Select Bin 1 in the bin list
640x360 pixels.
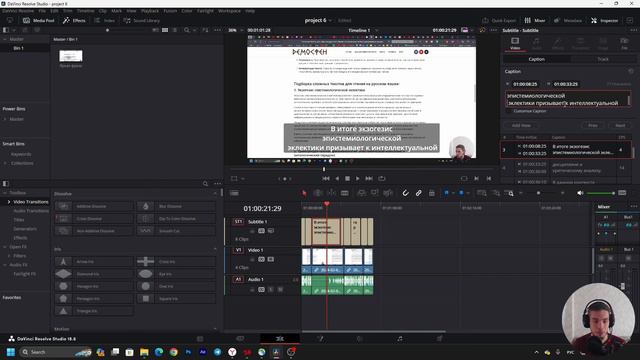pos(18,48)
